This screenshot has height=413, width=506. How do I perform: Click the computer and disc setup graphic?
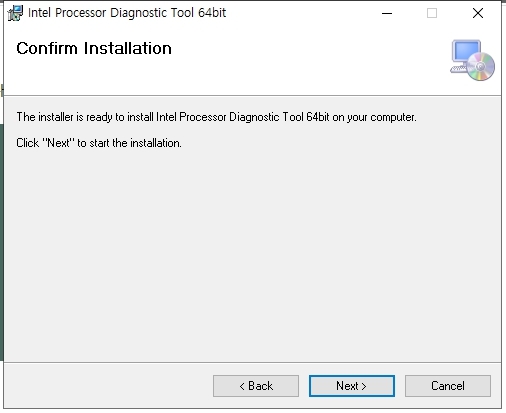[x=472, y=60]
